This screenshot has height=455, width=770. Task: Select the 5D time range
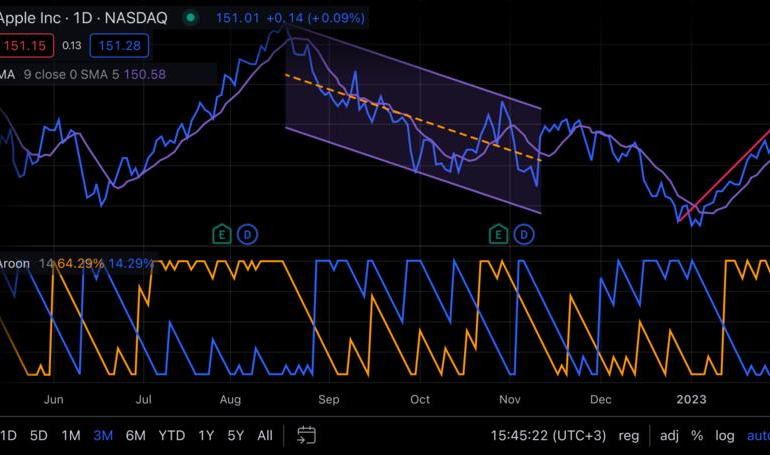click(39, 435)
